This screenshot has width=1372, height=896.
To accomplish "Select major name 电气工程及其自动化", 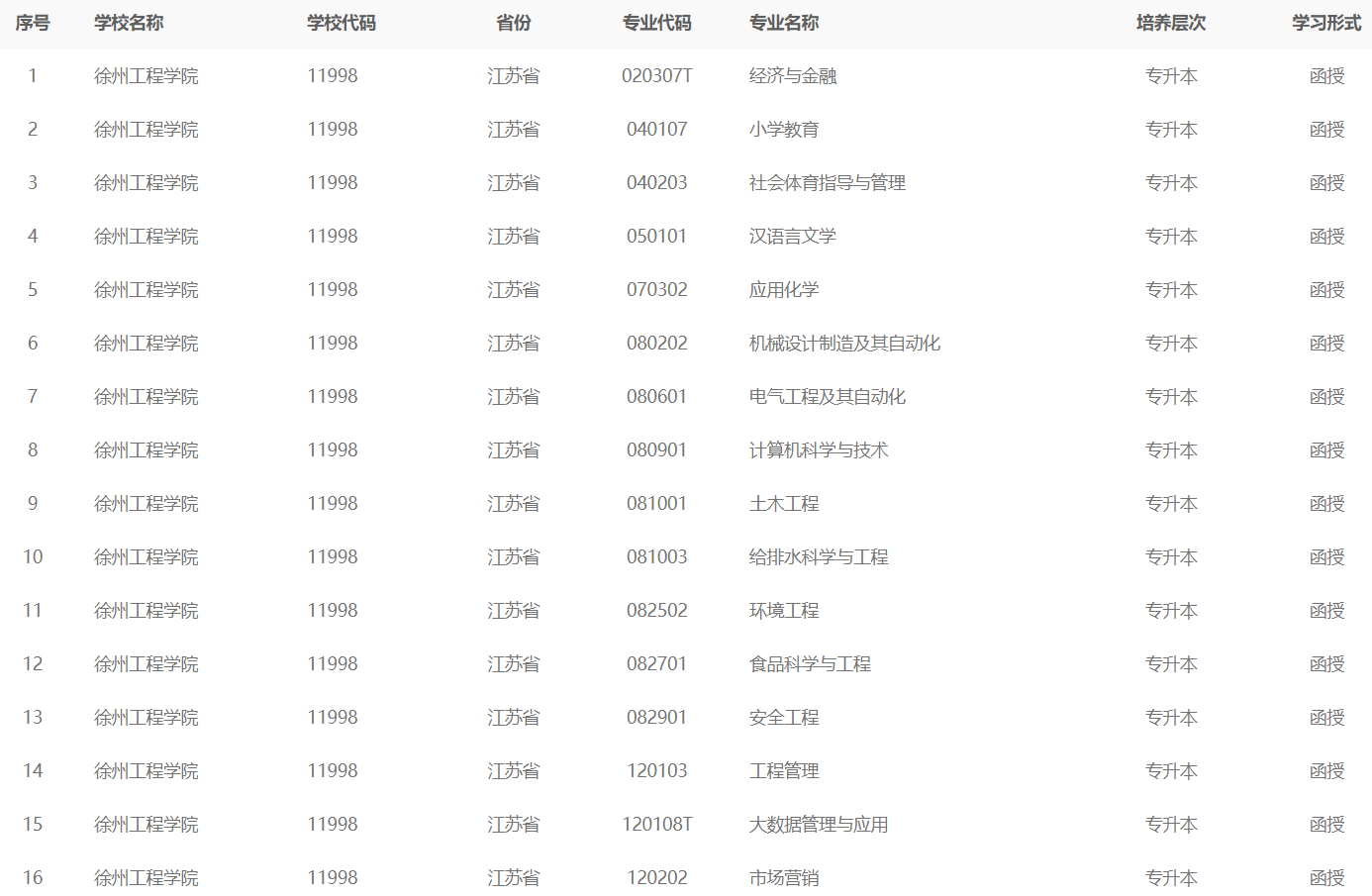I will pos(828,397).
